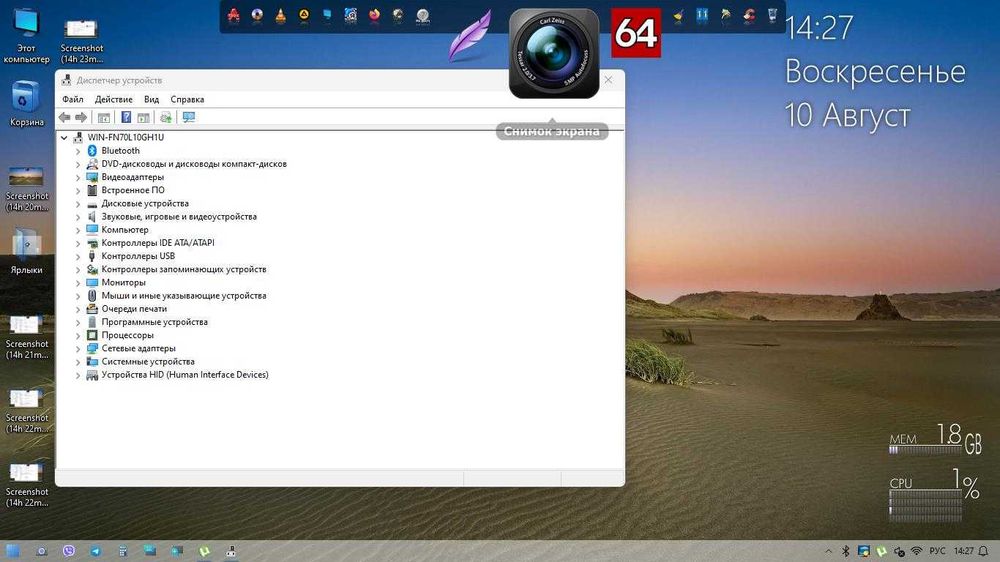Open Этот компьютер desktop icon
The image size is (1000, 562).
[26, 36]
